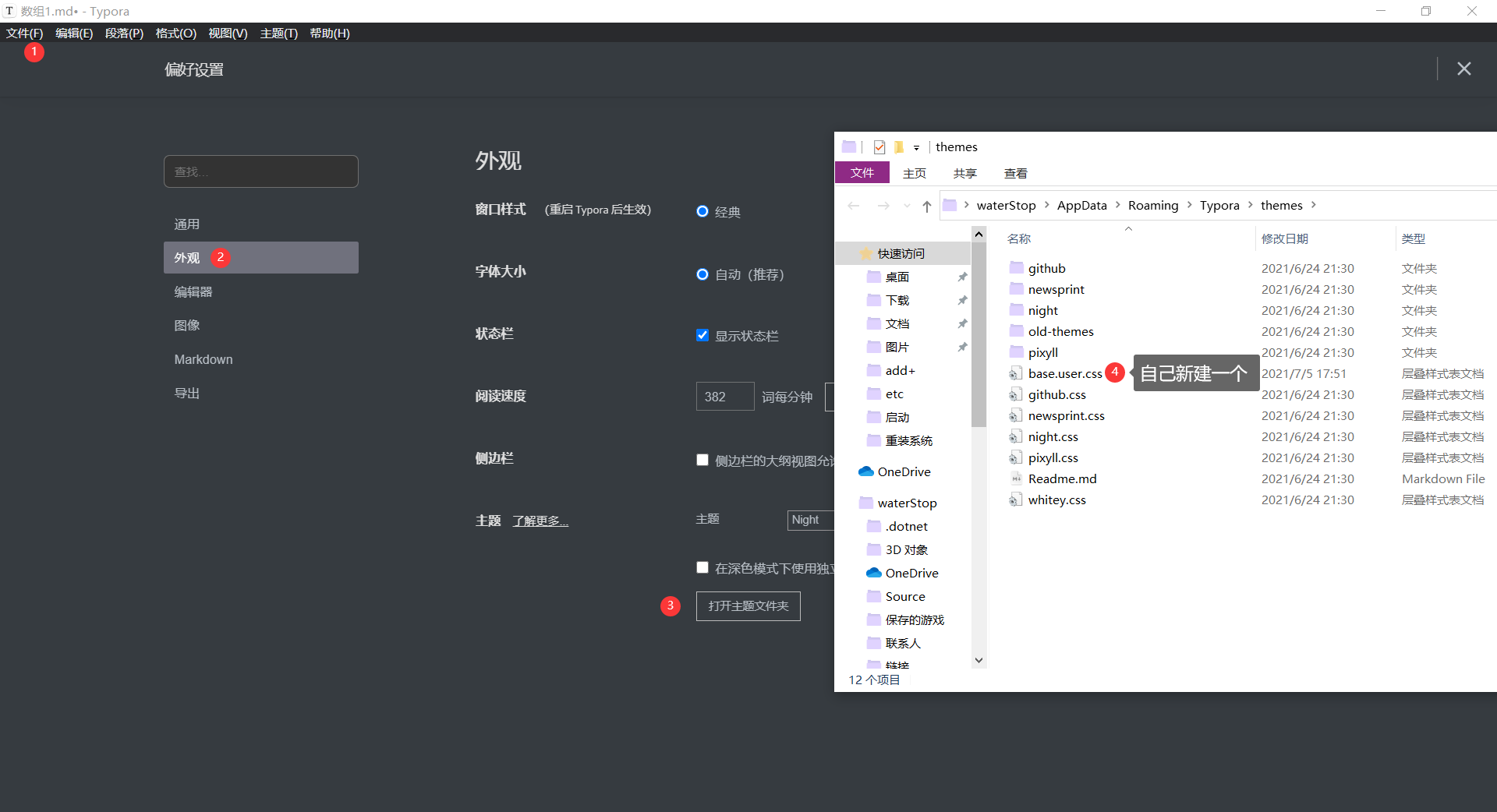Screen dimensions: 1497x812
Task: Click the up arrow to go to parent folder
Action: (x=927, y=205)
